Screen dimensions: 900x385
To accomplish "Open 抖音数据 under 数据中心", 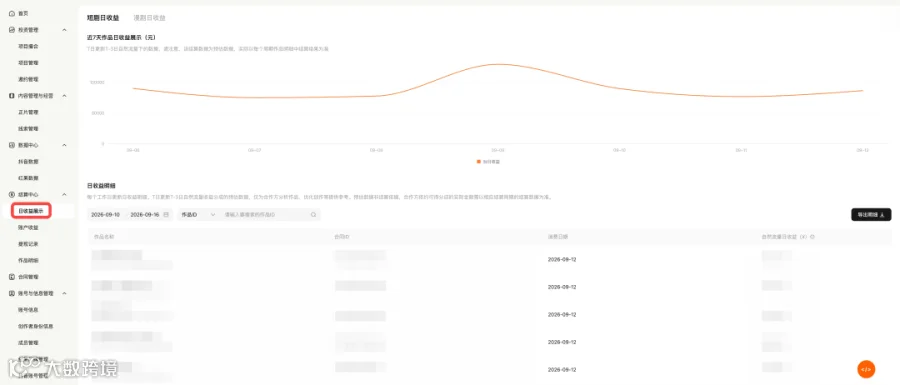I will [28, 162].
